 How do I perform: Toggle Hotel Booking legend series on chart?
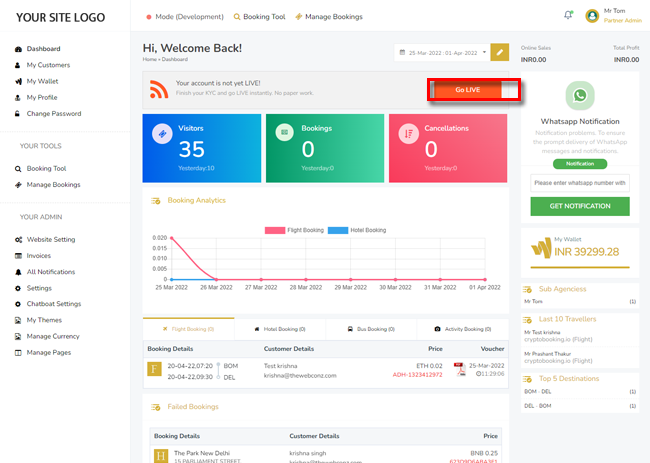357,230
